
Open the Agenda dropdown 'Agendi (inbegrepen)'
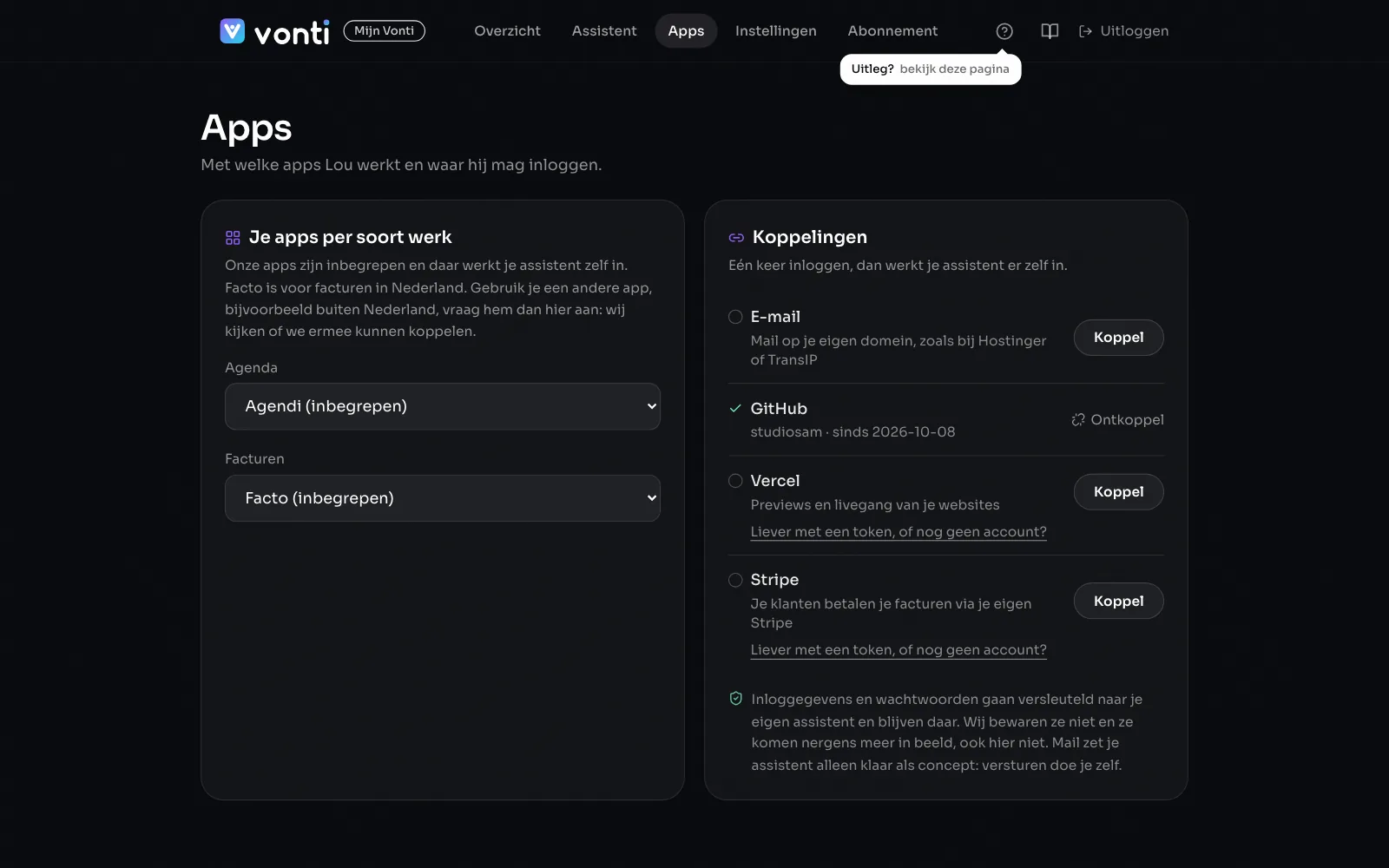tap(443, 406)
